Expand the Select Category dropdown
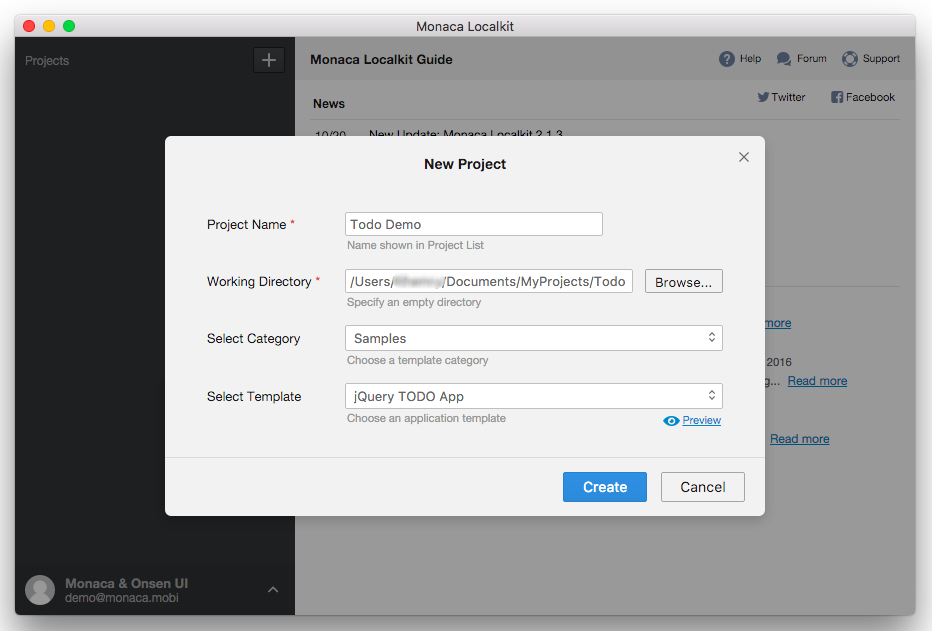932x631 pixels. 533,338
